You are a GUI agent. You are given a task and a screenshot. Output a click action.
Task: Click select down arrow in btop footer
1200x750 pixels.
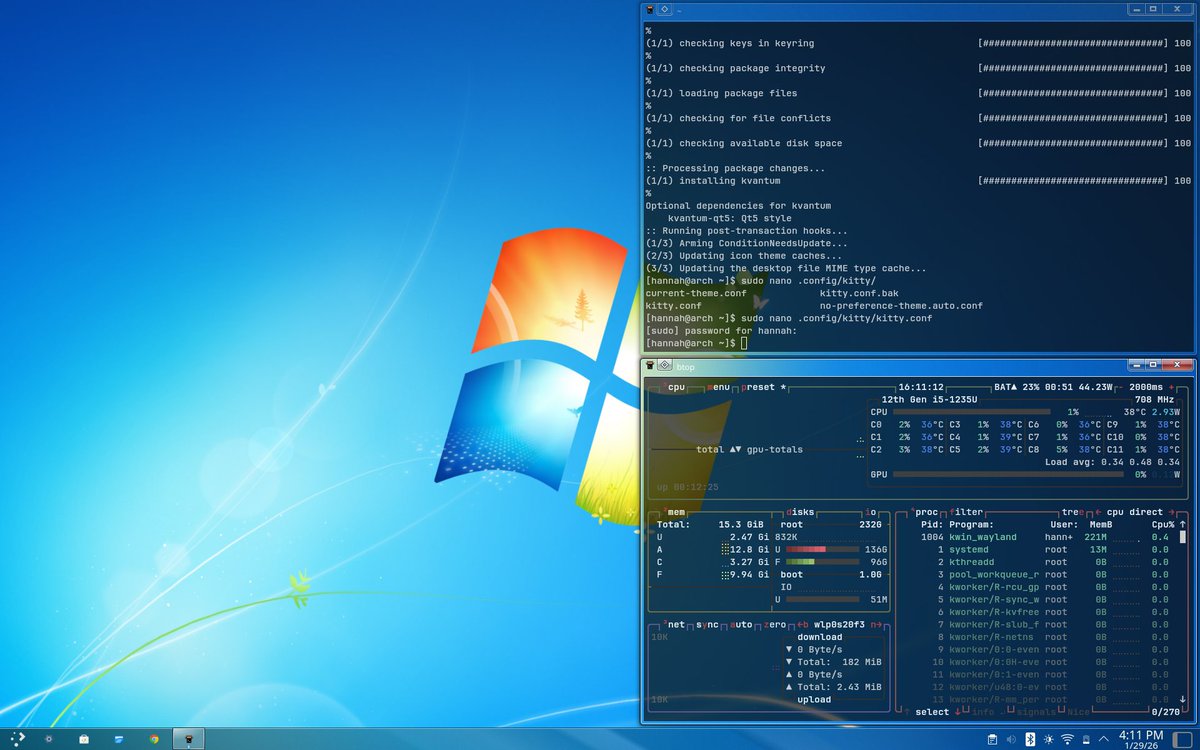click(958, 712)
